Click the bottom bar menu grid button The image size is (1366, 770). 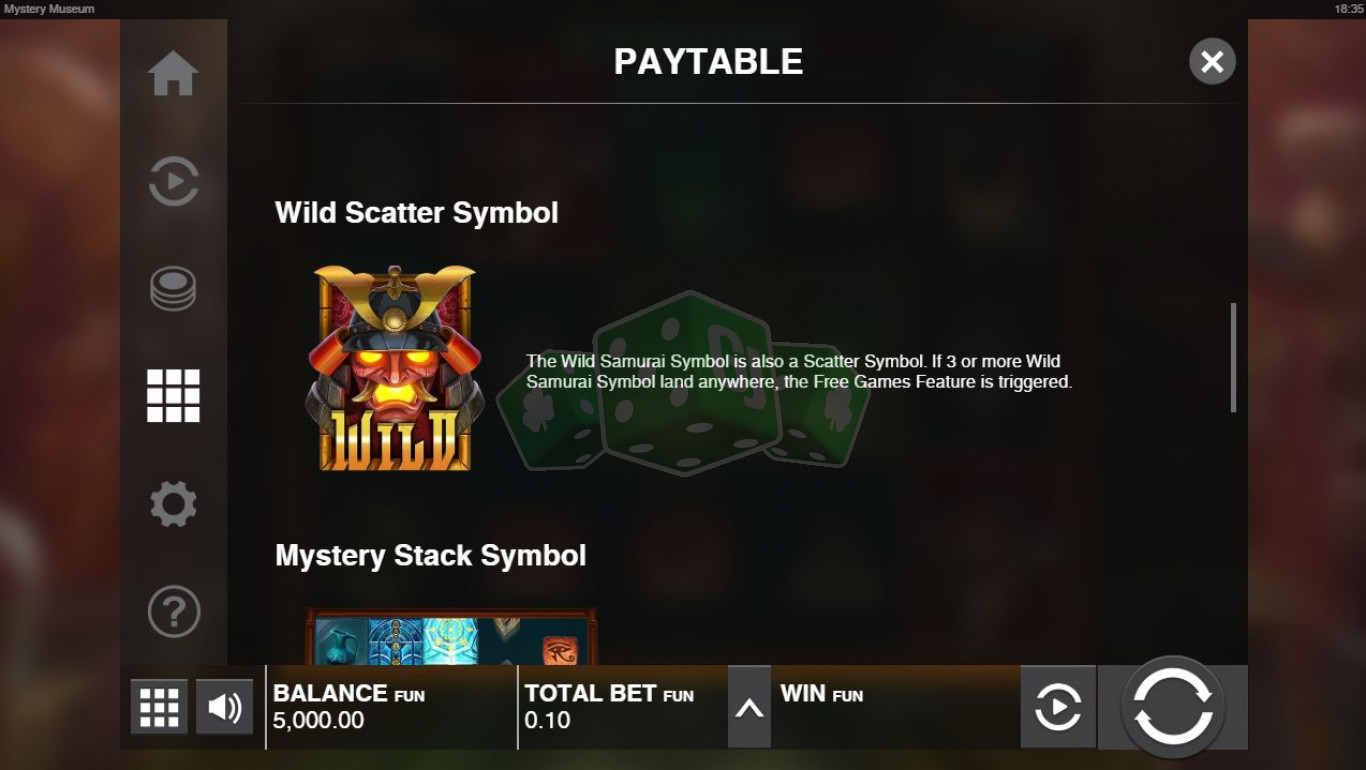[x=159, y=708]
